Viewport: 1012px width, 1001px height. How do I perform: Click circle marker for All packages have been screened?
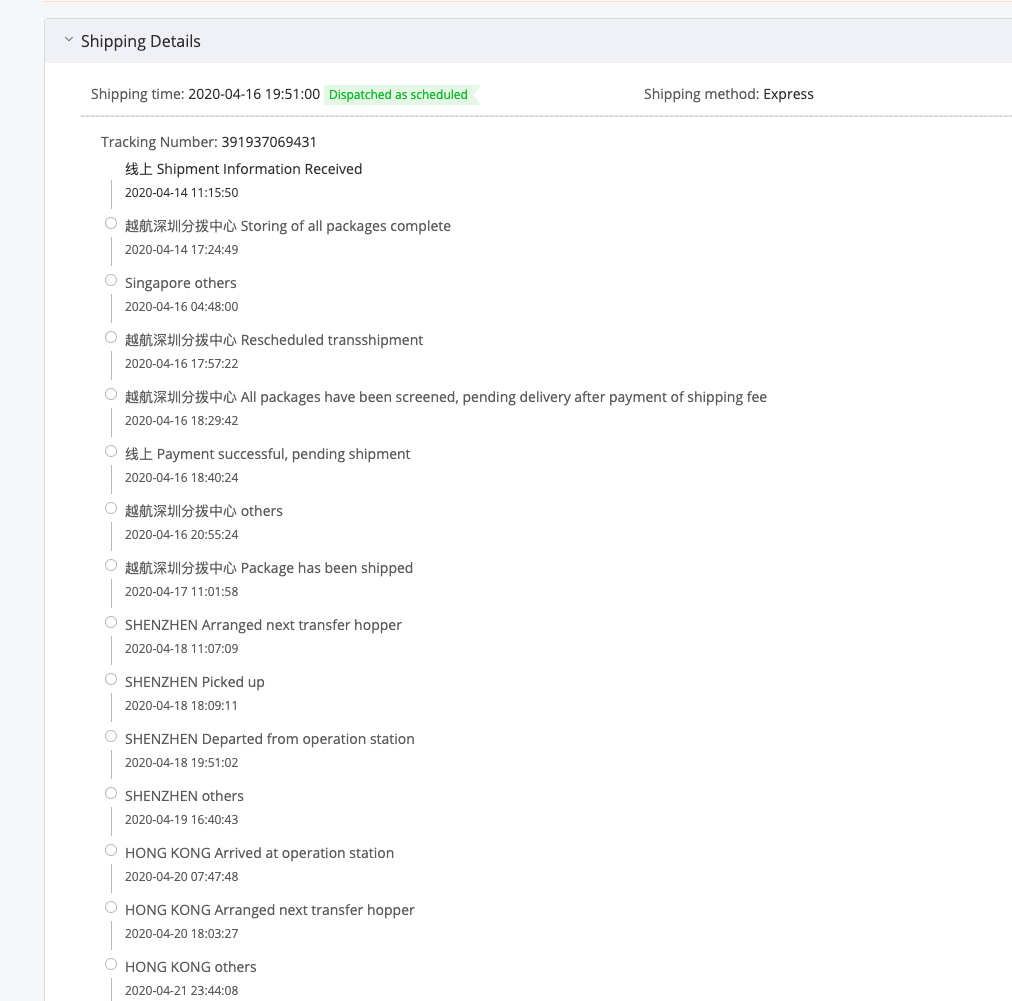(111, 394)
